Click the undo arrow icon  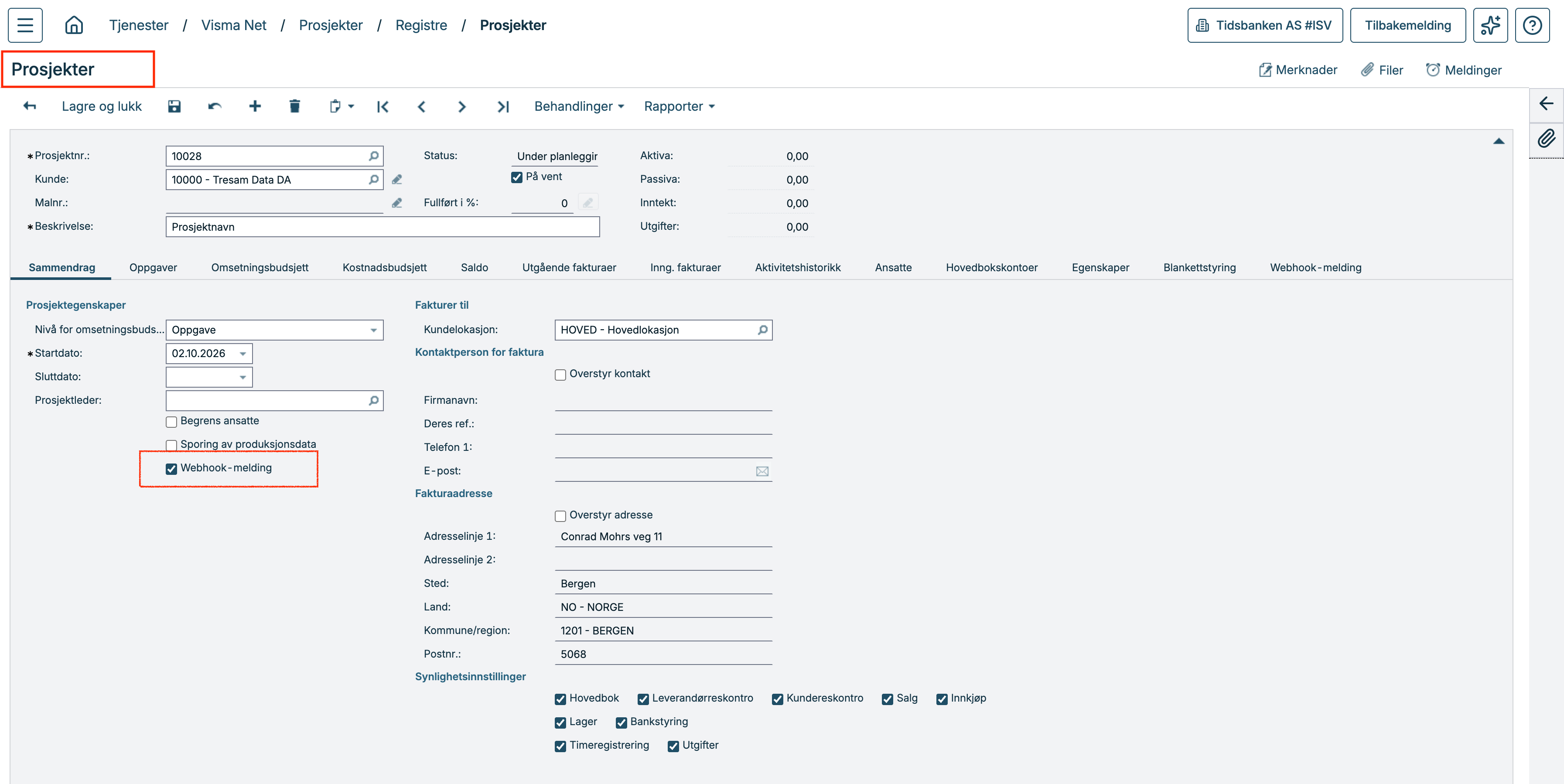(214, 106)
